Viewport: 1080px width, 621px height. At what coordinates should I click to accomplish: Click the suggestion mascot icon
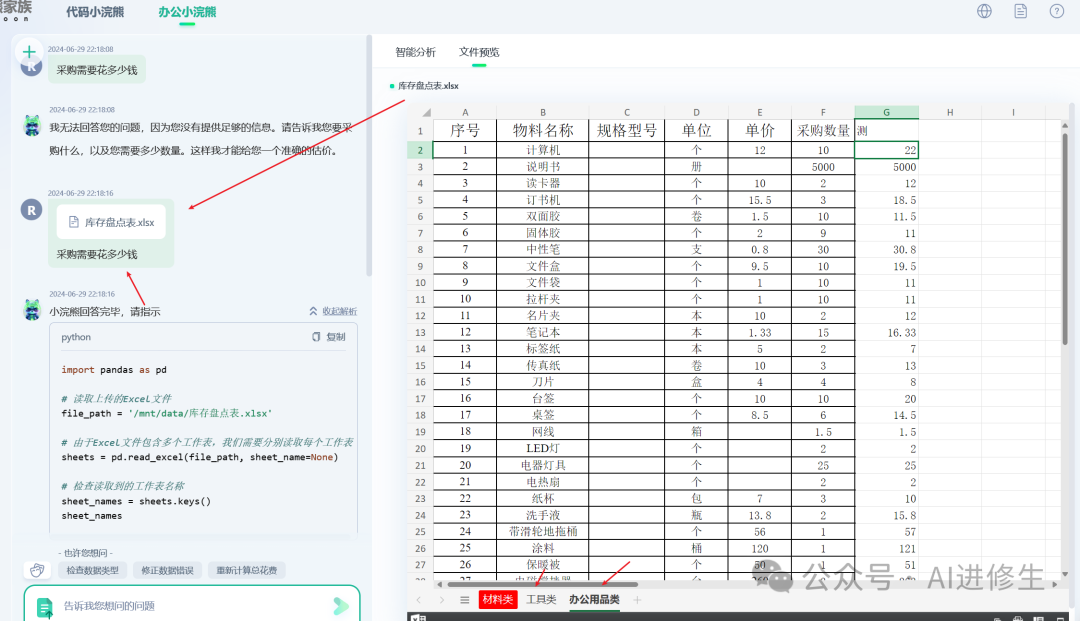37,570
